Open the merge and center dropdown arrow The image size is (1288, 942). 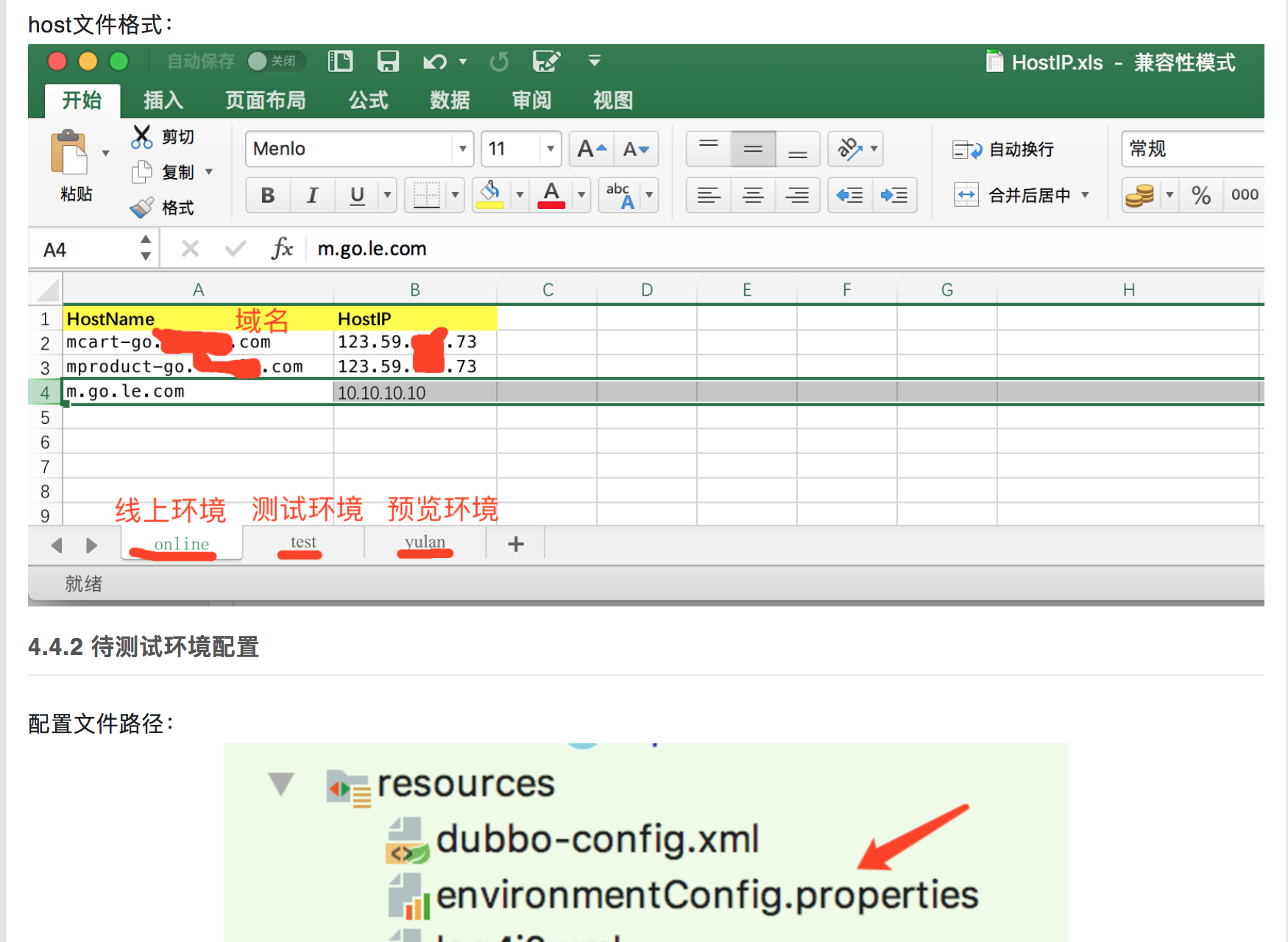pos(1085,195)
